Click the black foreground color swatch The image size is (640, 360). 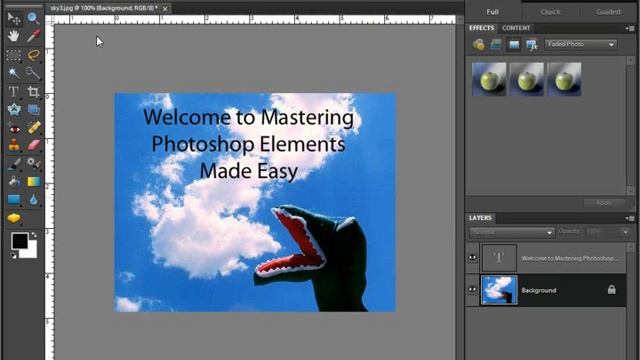[x=19, y=241]
